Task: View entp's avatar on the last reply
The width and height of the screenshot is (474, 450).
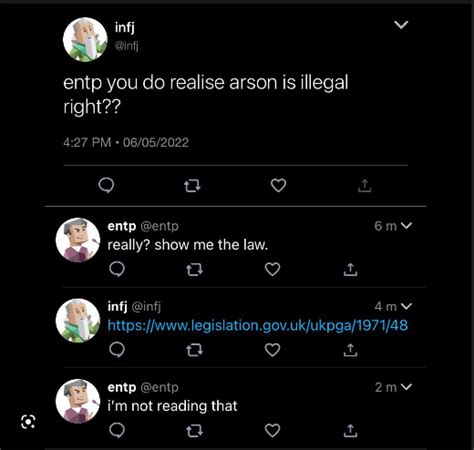Action: click(x=78, y=401)
